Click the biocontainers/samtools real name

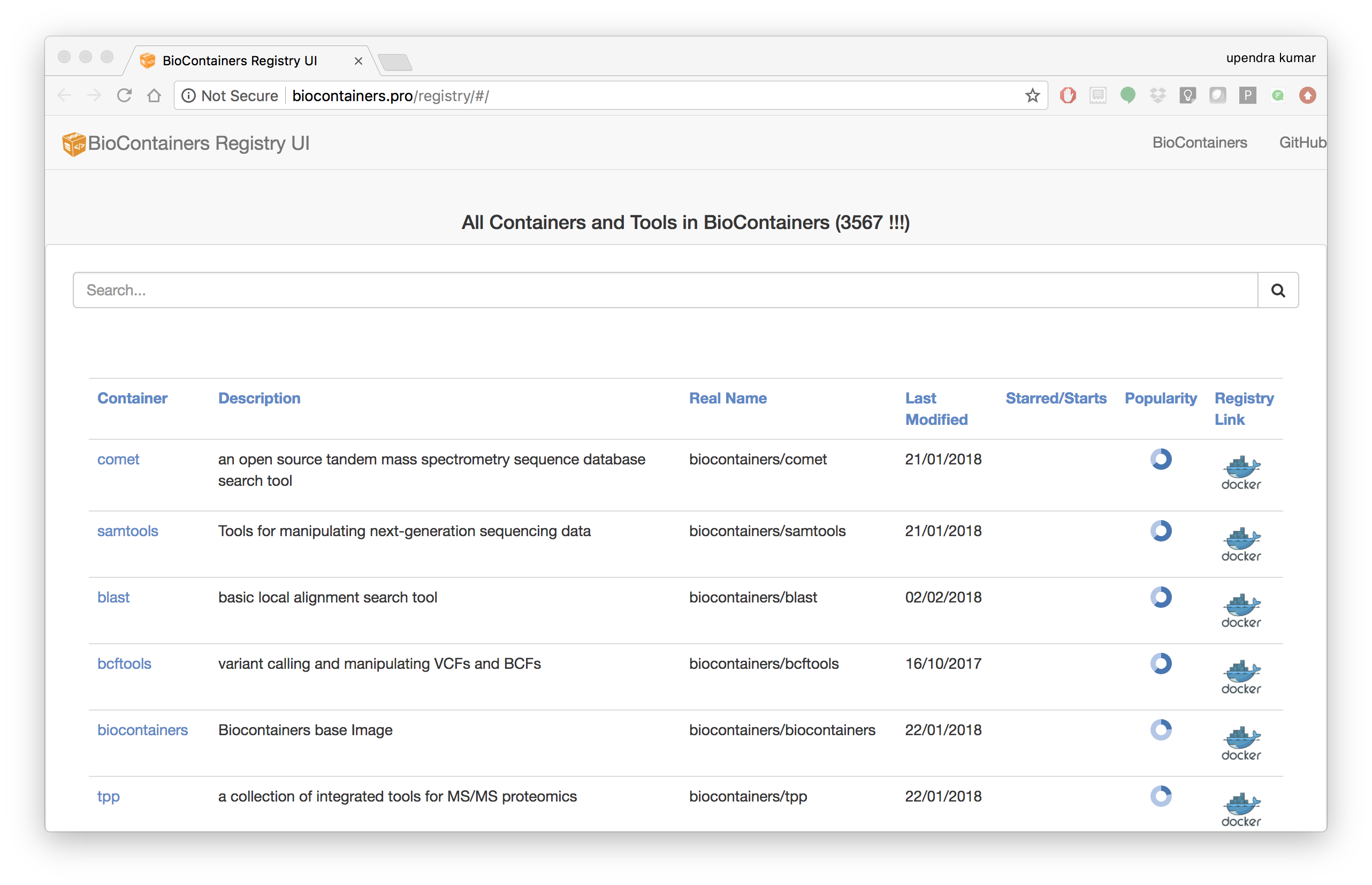click(x=767, y=530)
